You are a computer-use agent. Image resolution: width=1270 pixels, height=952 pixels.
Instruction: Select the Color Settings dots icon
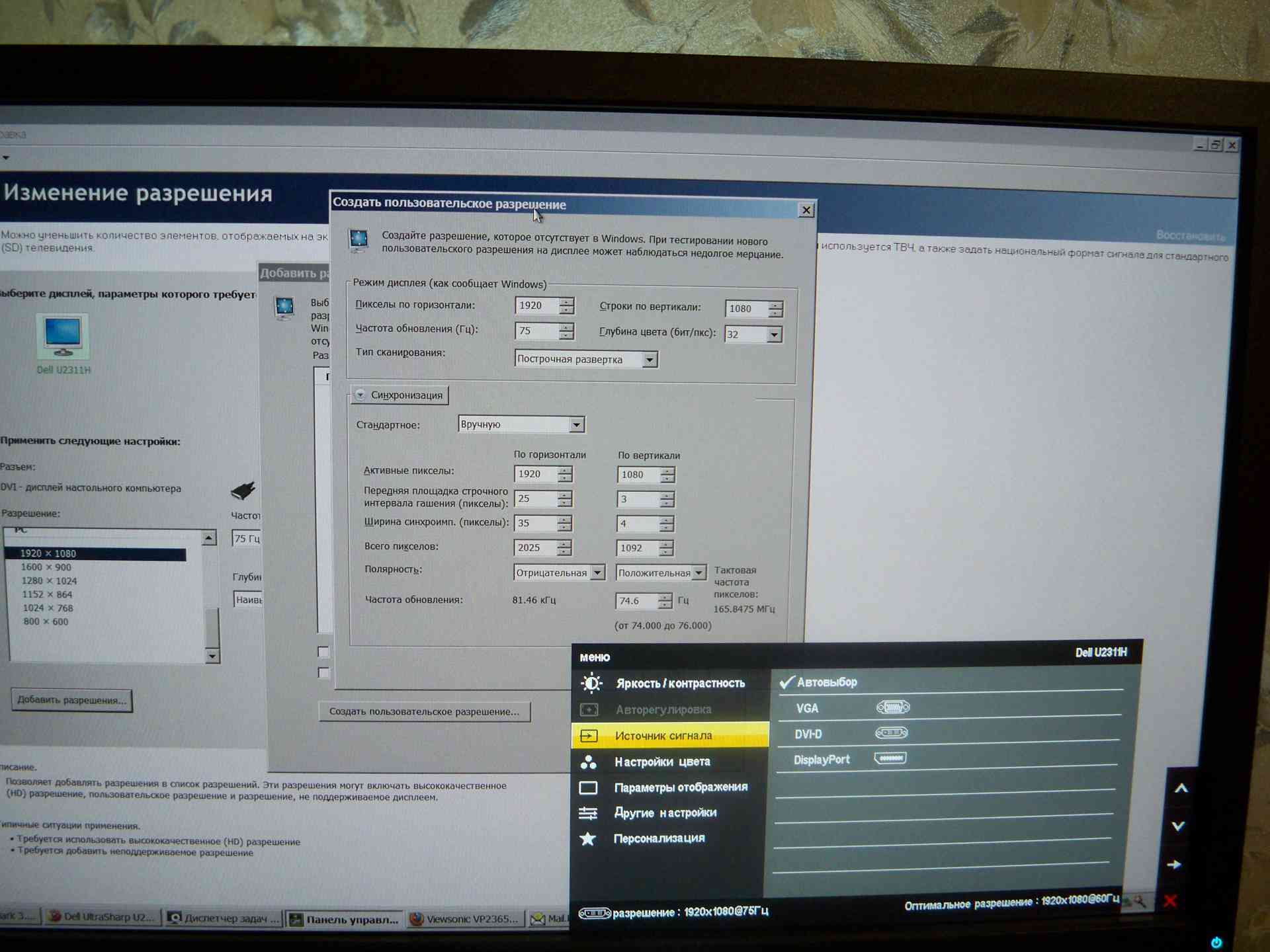click(x=588, y=762)
